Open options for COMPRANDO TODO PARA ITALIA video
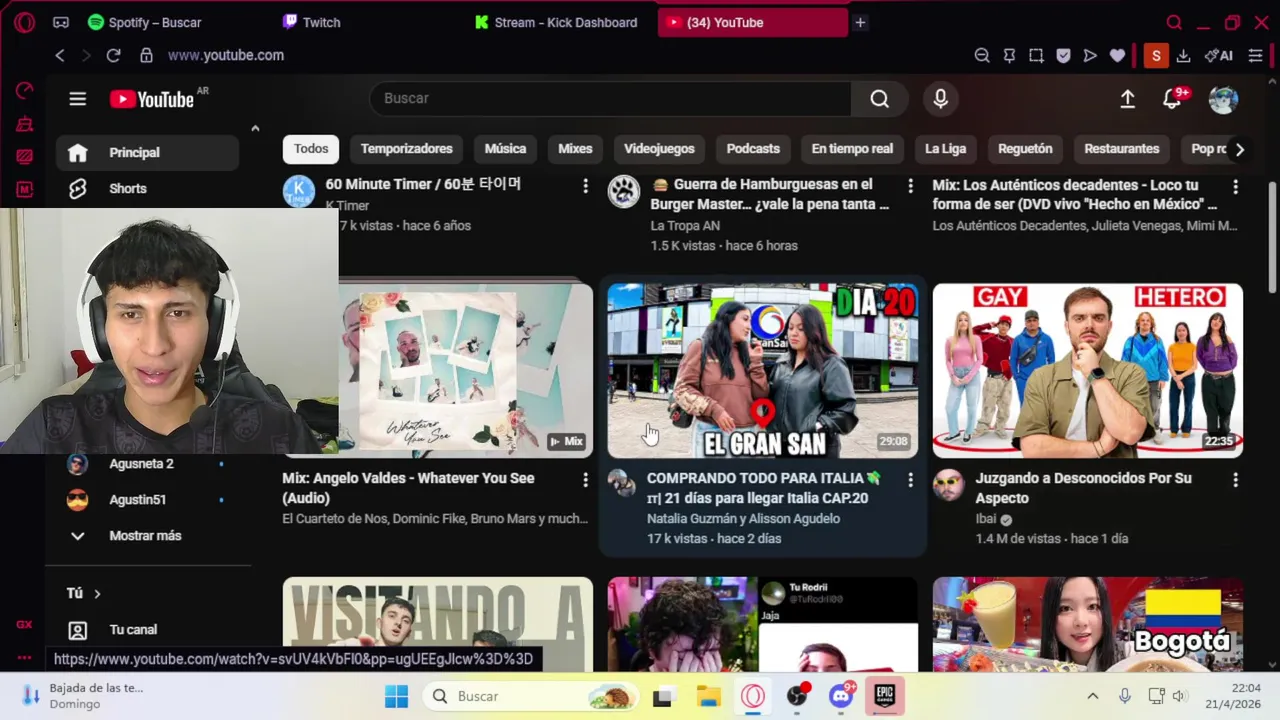The image size is (1280, 720). pos(910,480)
